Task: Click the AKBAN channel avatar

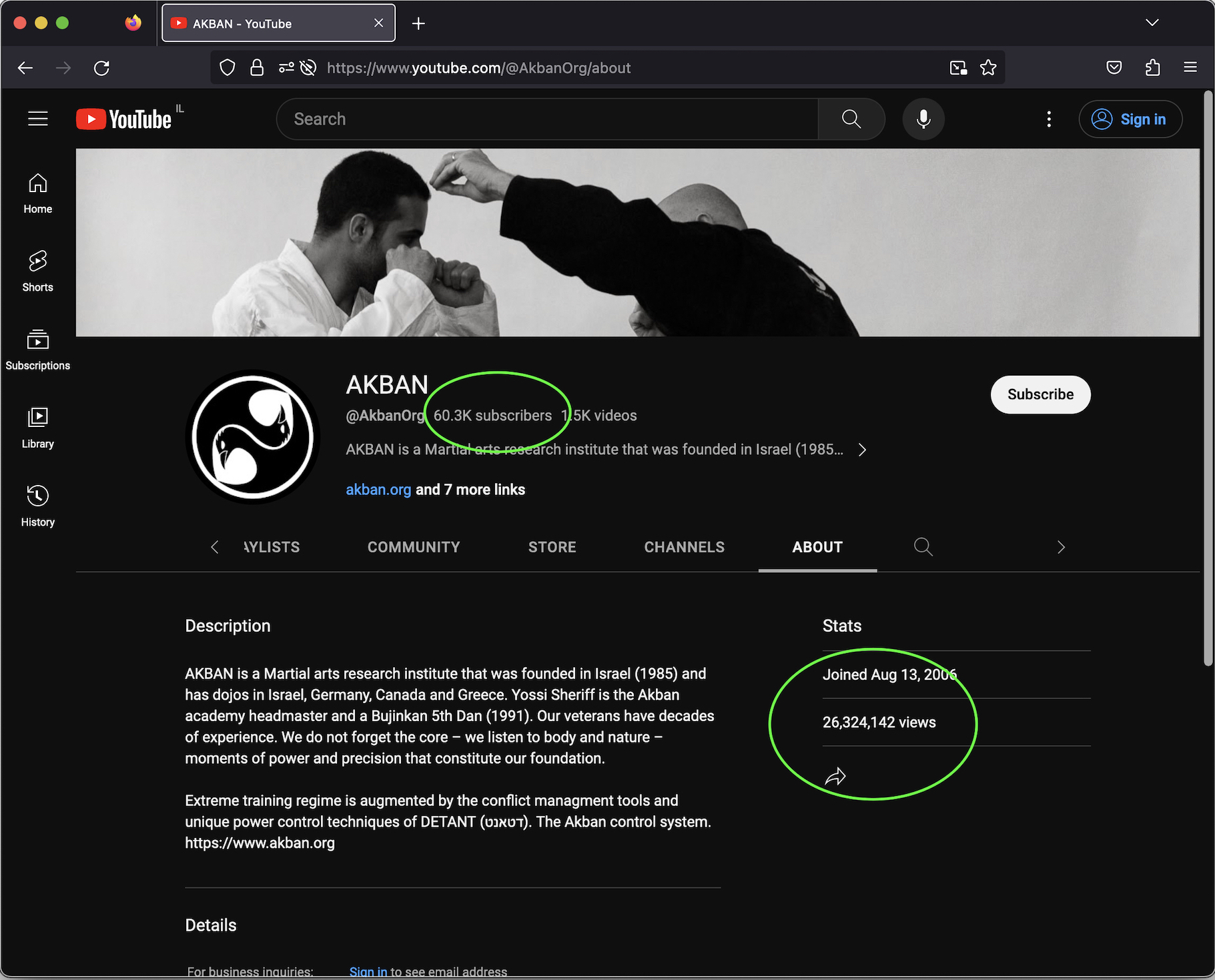Action: (253, 437)
